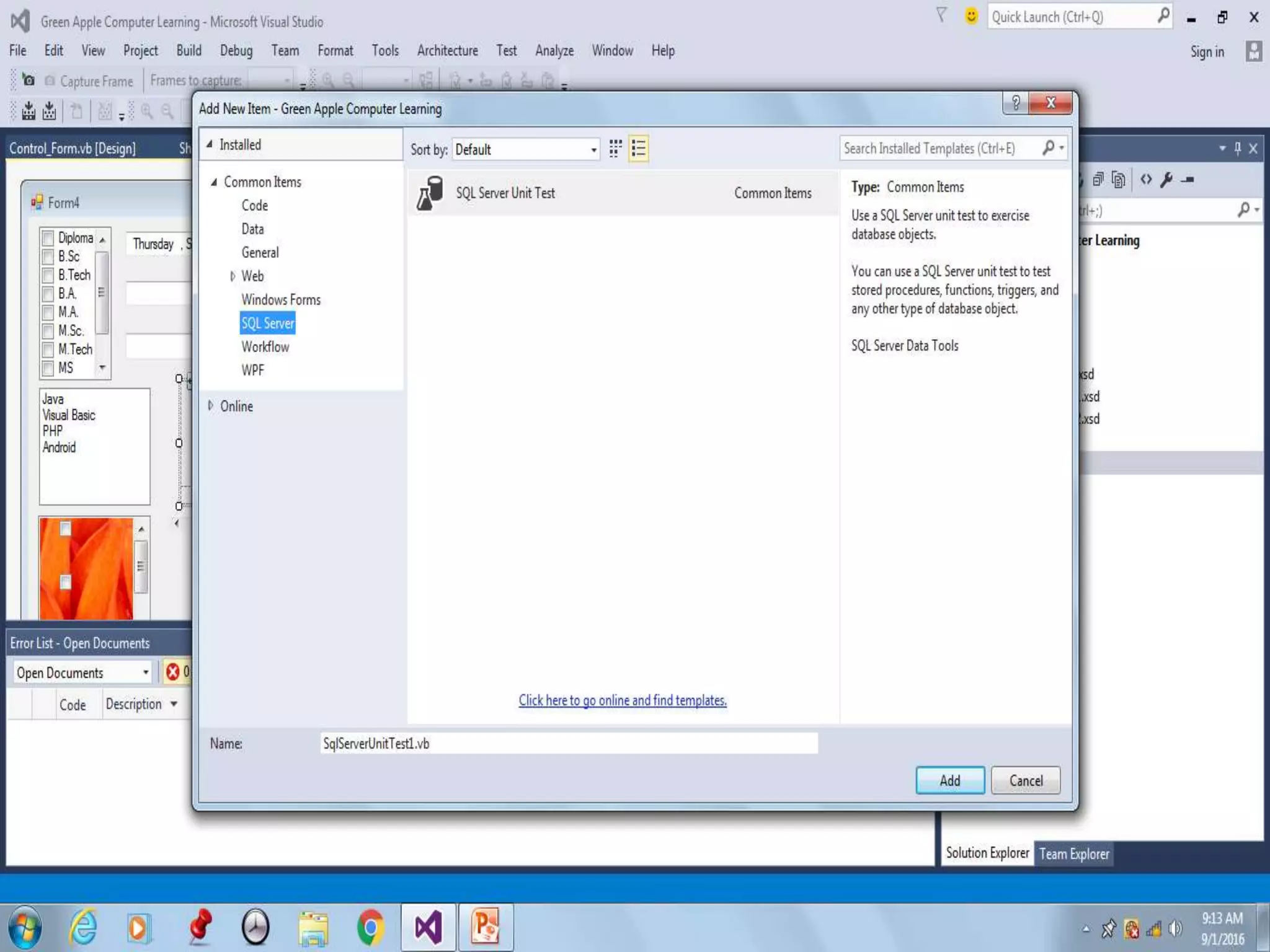Viewport: 1270px width, 952px height.
Task: Click the help question mark icon in the dialog
Action: point(1015,103)
